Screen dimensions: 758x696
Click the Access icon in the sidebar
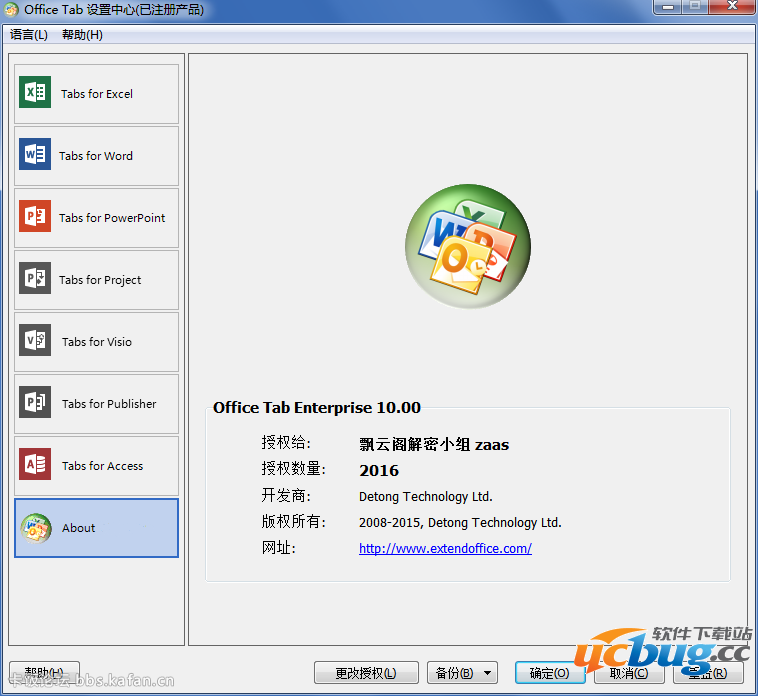35,464
